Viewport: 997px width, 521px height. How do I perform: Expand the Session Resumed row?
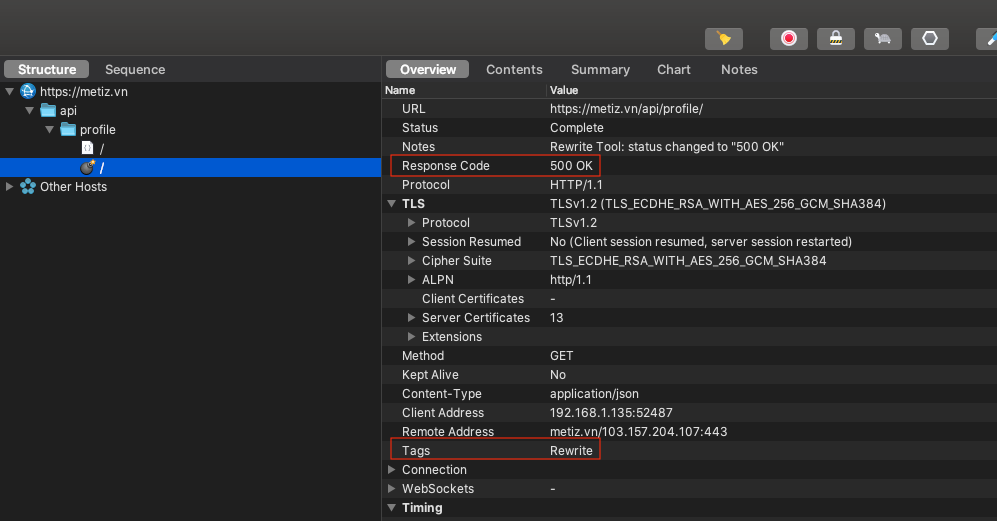[411, 242]
